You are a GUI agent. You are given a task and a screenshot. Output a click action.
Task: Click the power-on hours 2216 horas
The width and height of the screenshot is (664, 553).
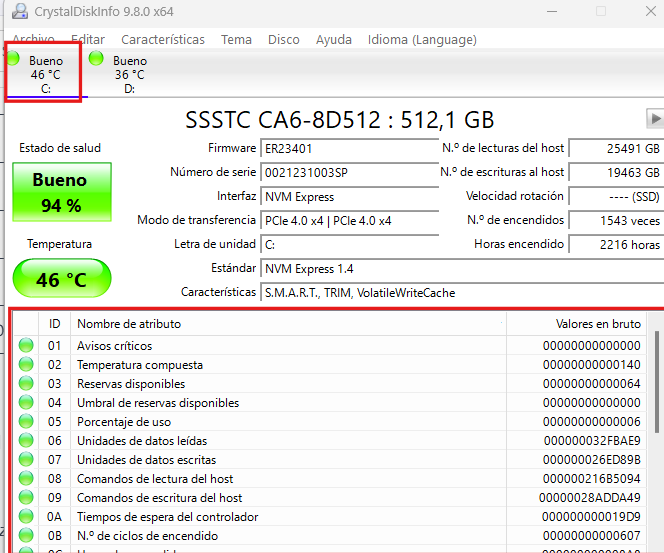(616, 245)
